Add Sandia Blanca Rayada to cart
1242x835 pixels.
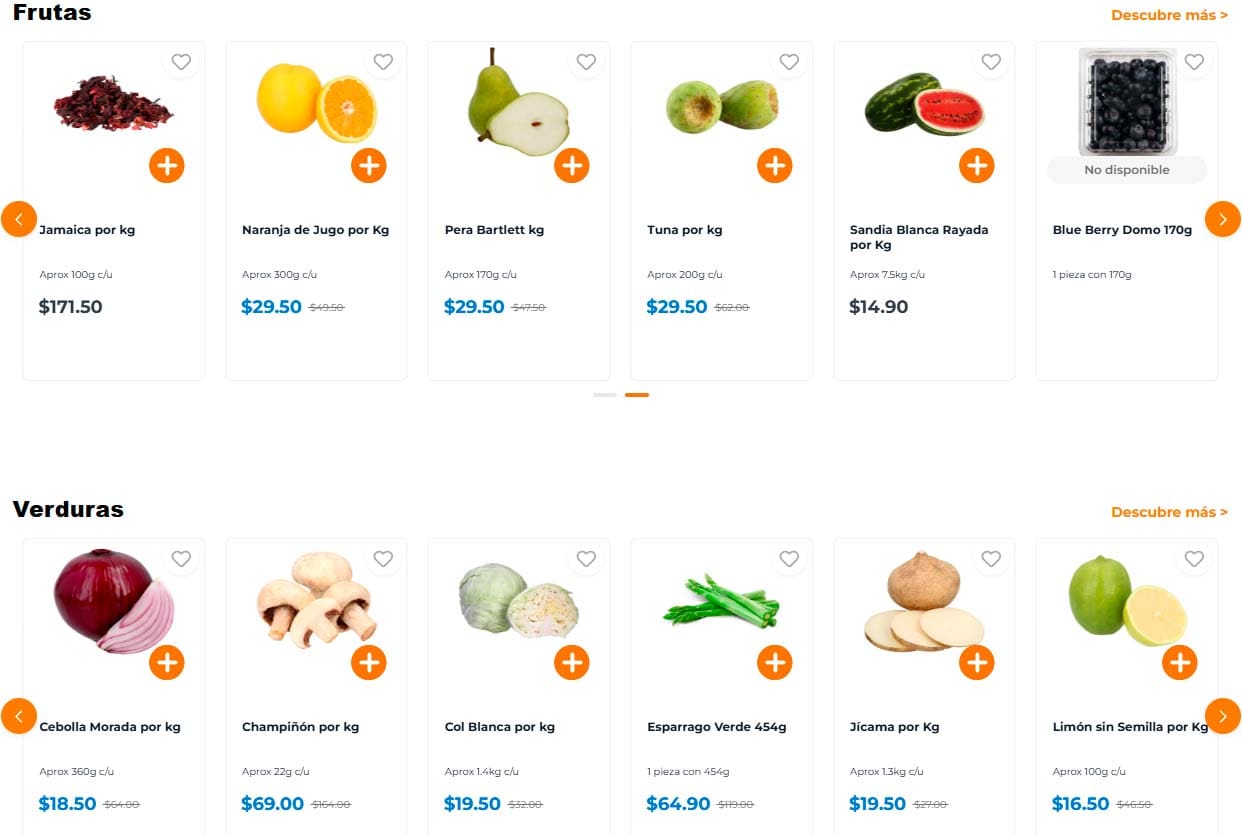(977, 165)
